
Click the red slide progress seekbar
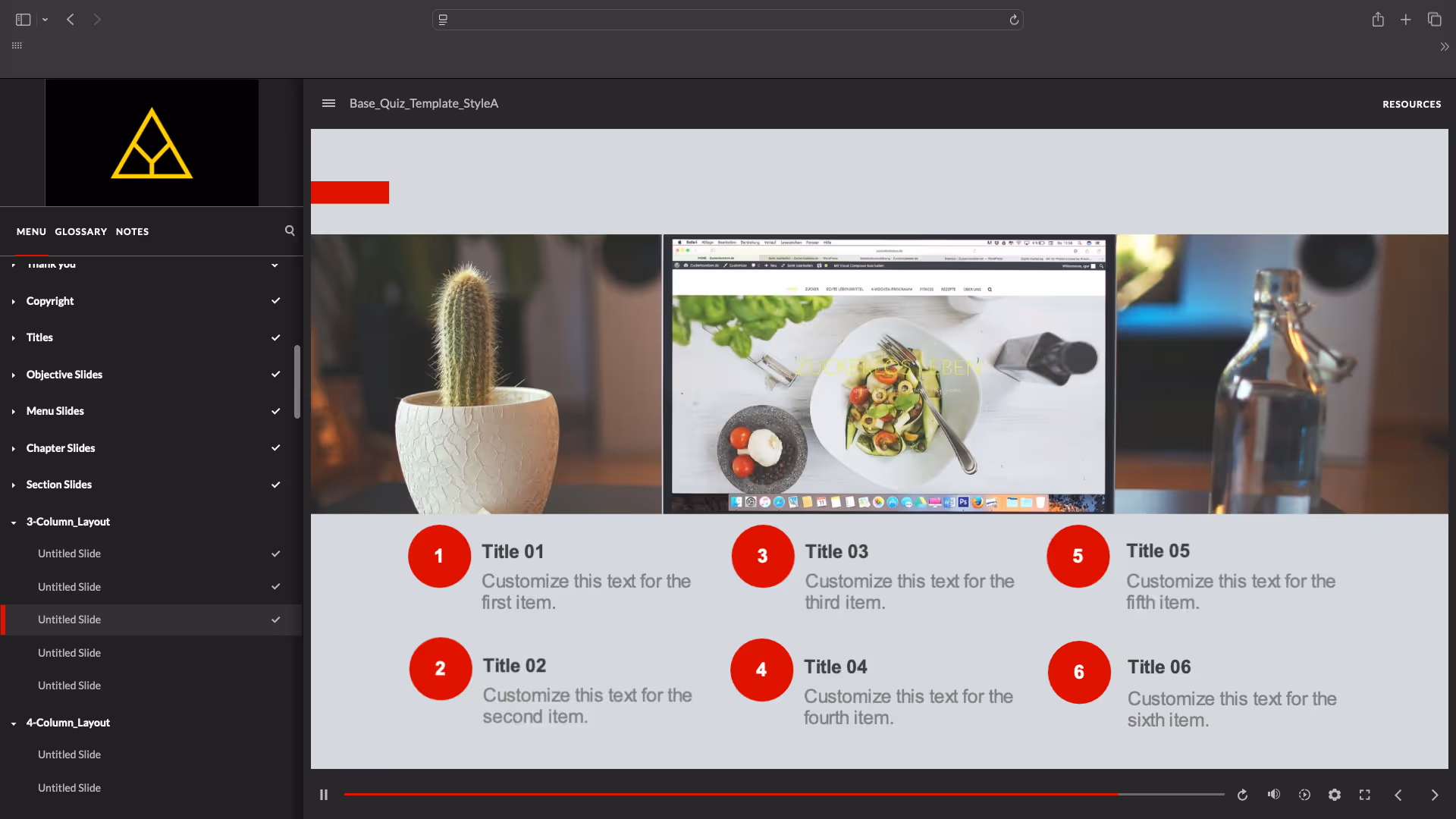pos(728,794)
